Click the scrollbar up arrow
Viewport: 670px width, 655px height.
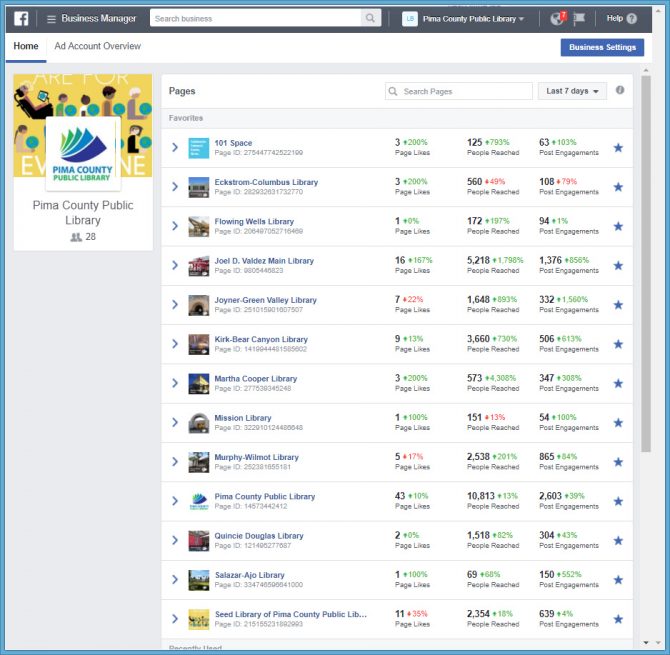coord(646,70)
